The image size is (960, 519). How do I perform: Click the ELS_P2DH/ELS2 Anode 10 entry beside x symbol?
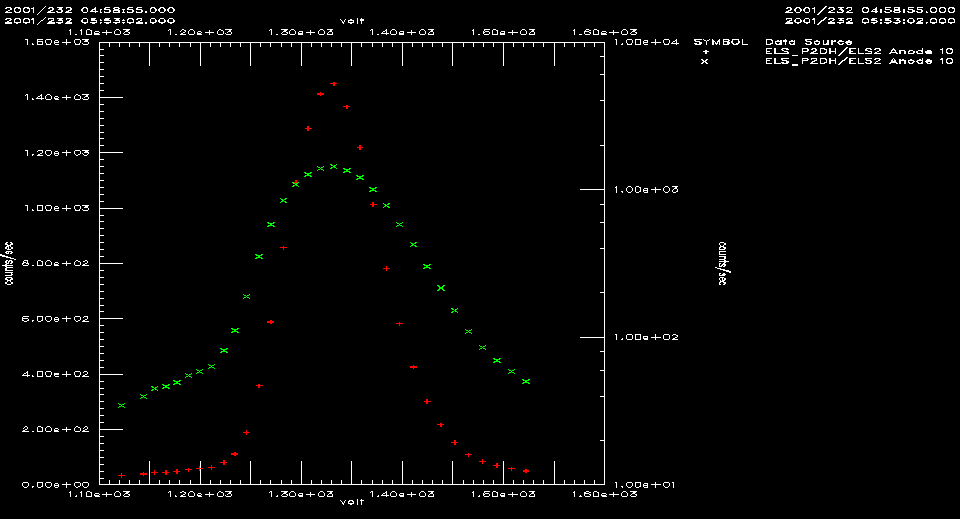click(x=859, y=61)
